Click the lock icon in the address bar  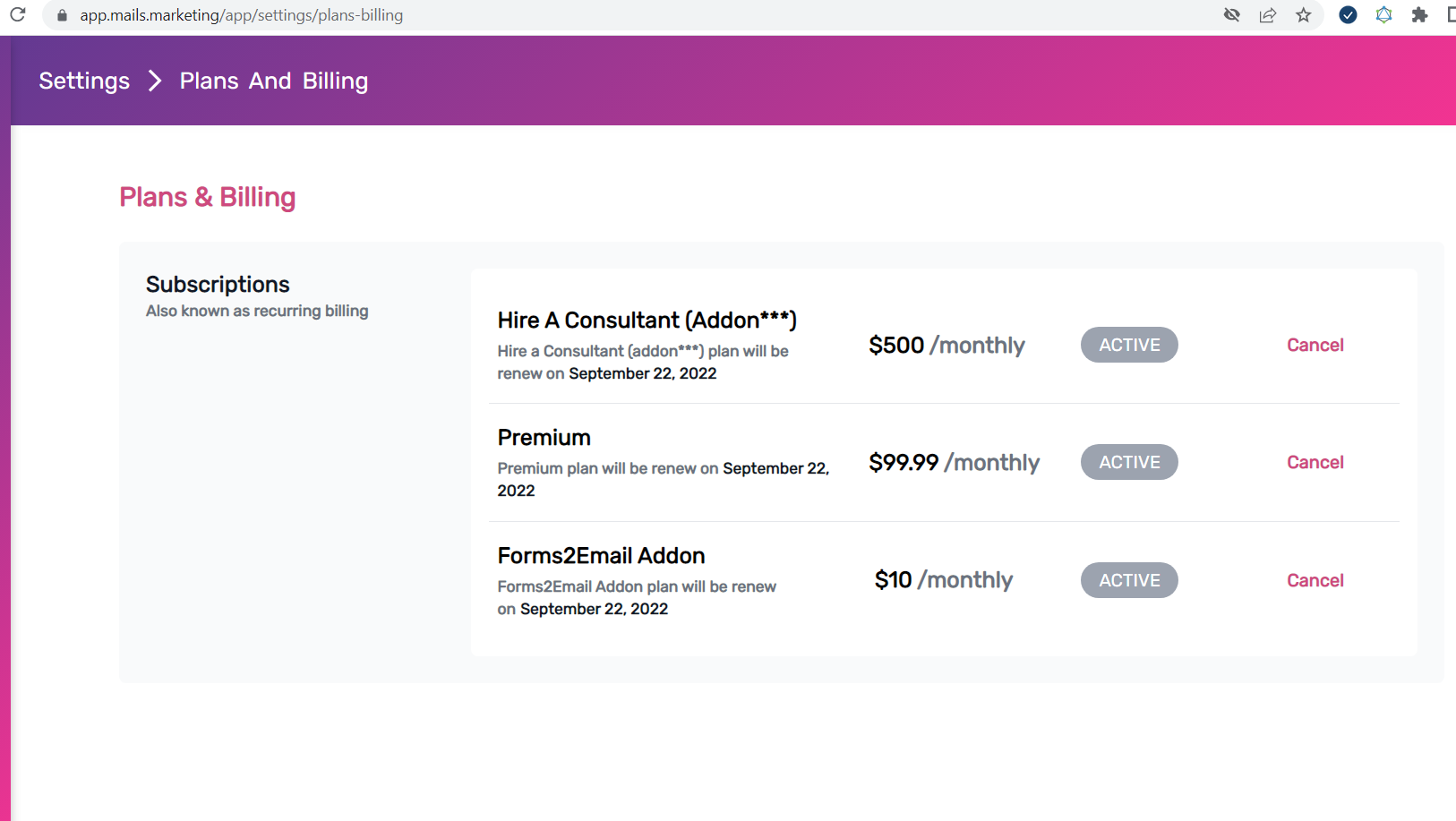click(62, 15)
